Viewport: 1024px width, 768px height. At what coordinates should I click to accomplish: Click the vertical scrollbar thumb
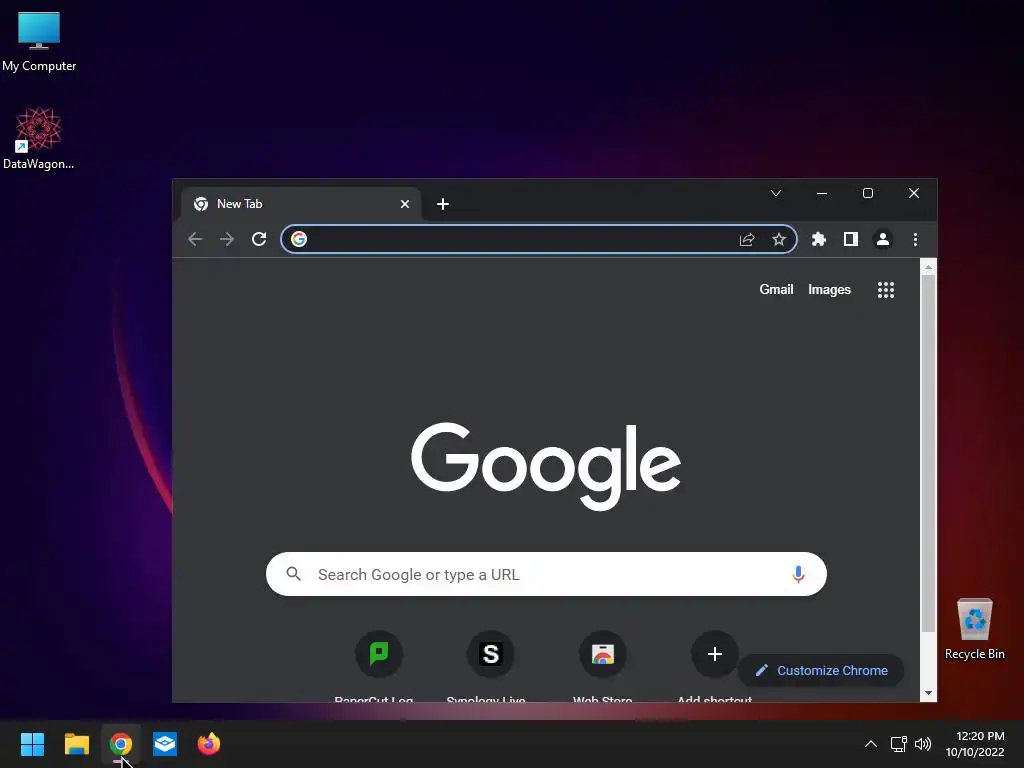tap(928, 453)
